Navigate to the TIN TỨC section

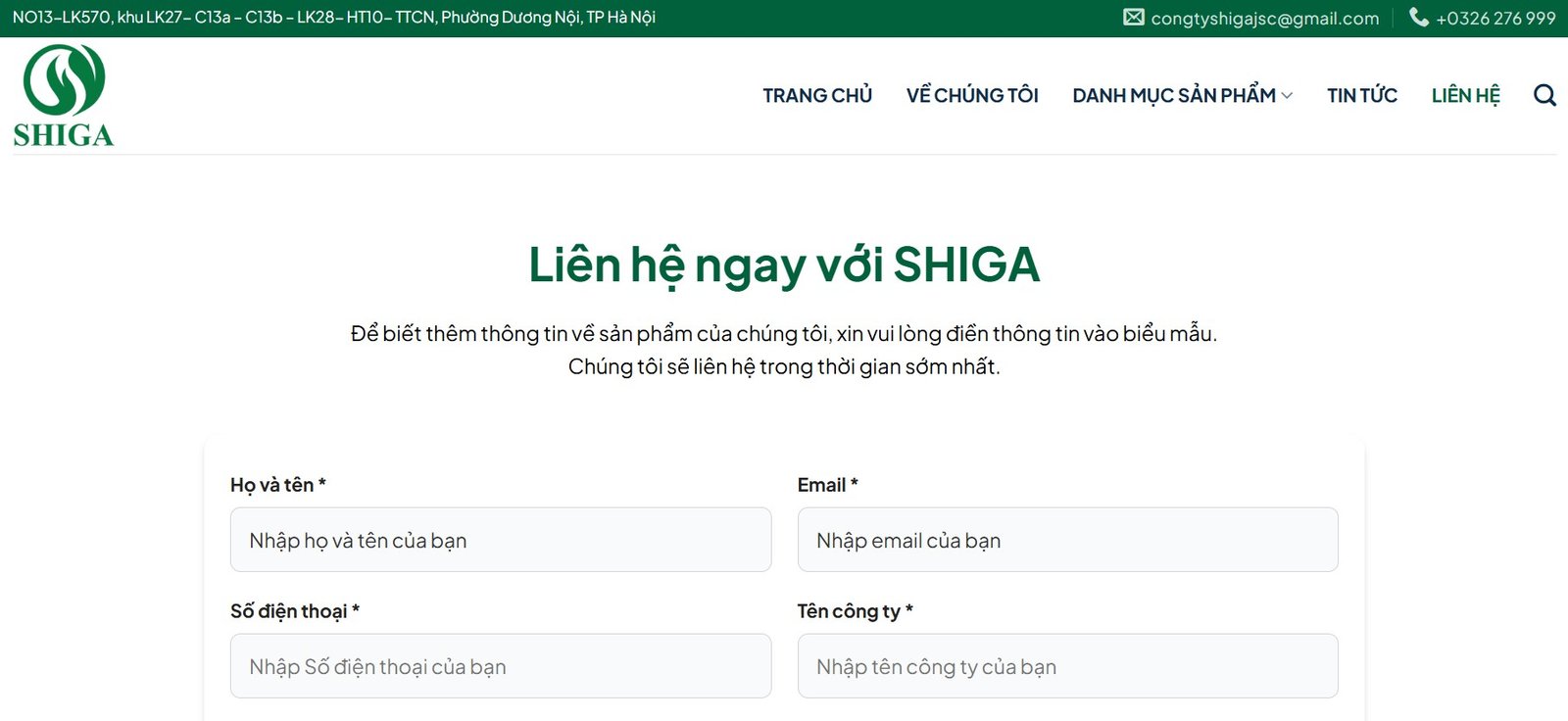pos(1361,96)
